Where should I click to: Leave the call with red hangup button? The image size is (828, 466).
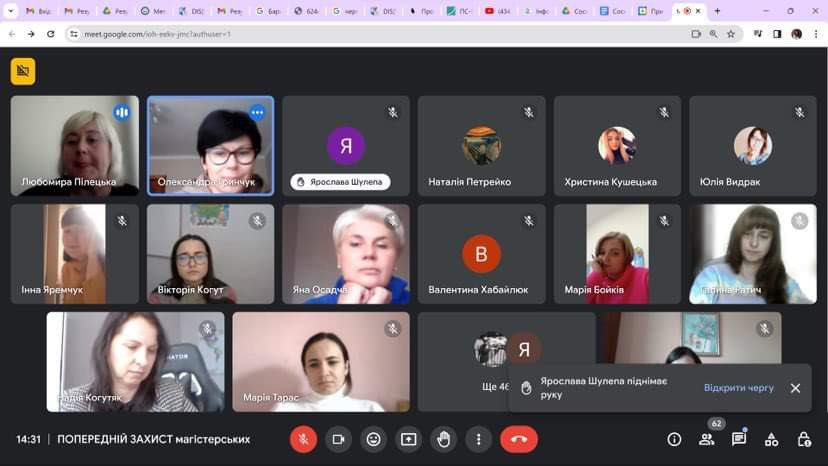(519, 439)
